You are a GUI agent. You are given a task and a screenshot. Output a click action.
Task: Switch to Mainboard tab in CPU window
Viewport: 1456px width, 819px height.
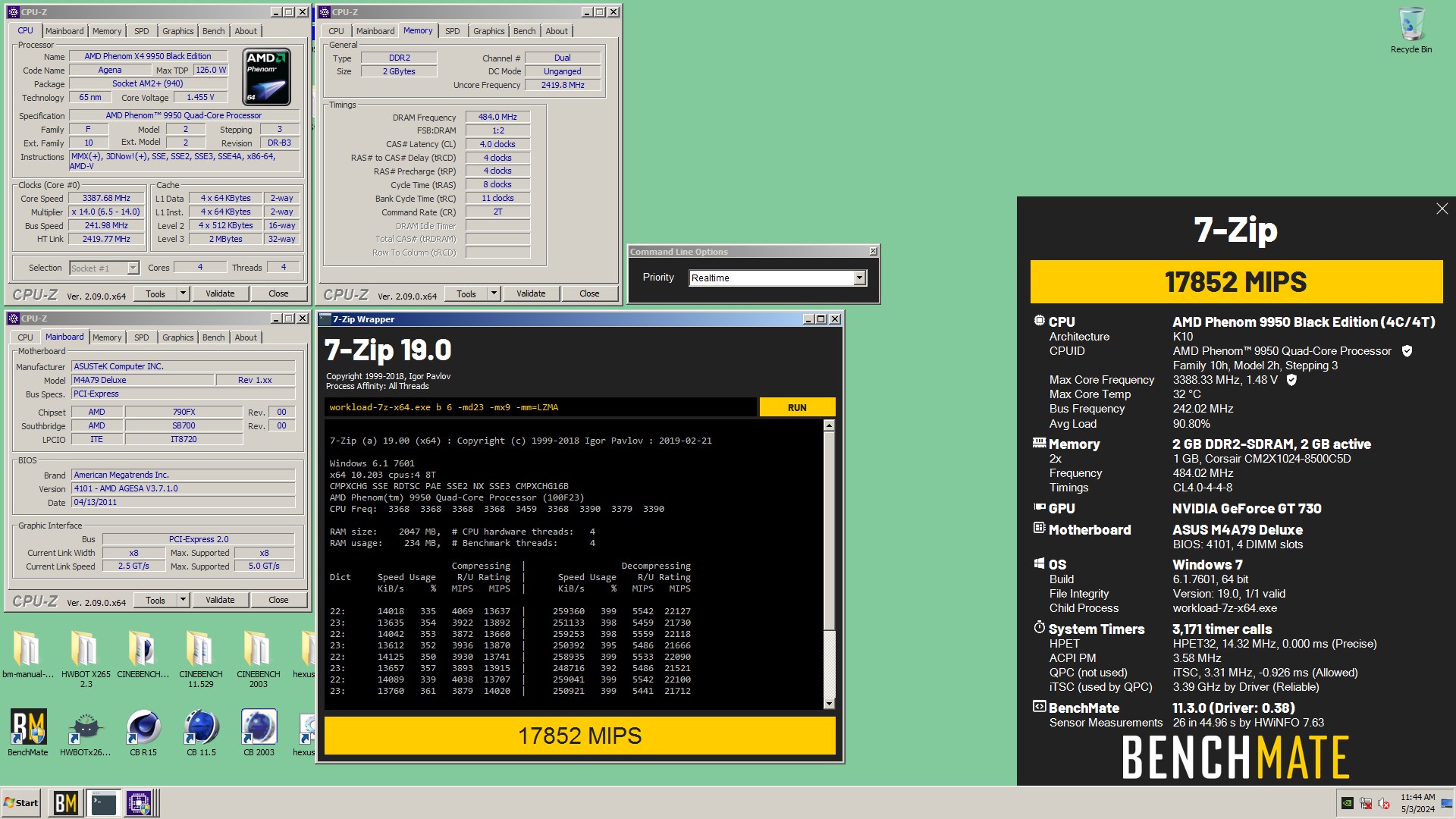(x=64, y=31)
